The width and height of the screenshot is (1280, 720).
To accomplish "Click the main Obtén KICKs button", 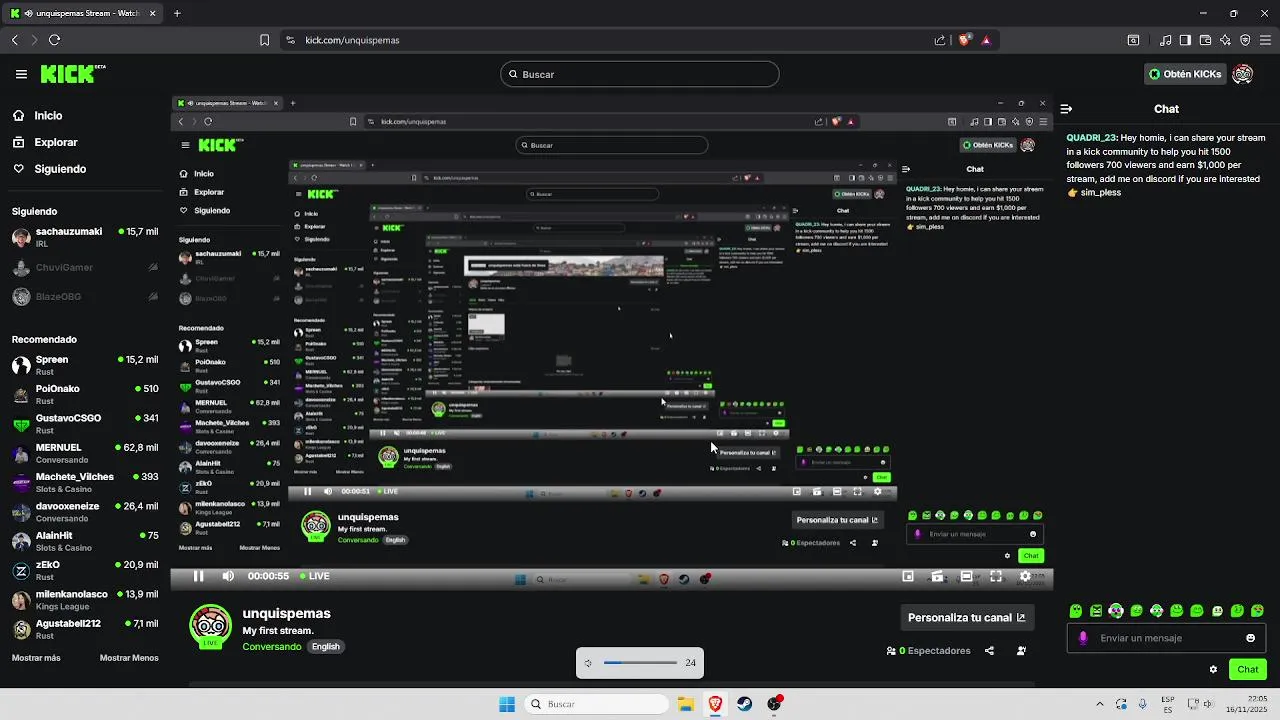I will coord(1184,74).
